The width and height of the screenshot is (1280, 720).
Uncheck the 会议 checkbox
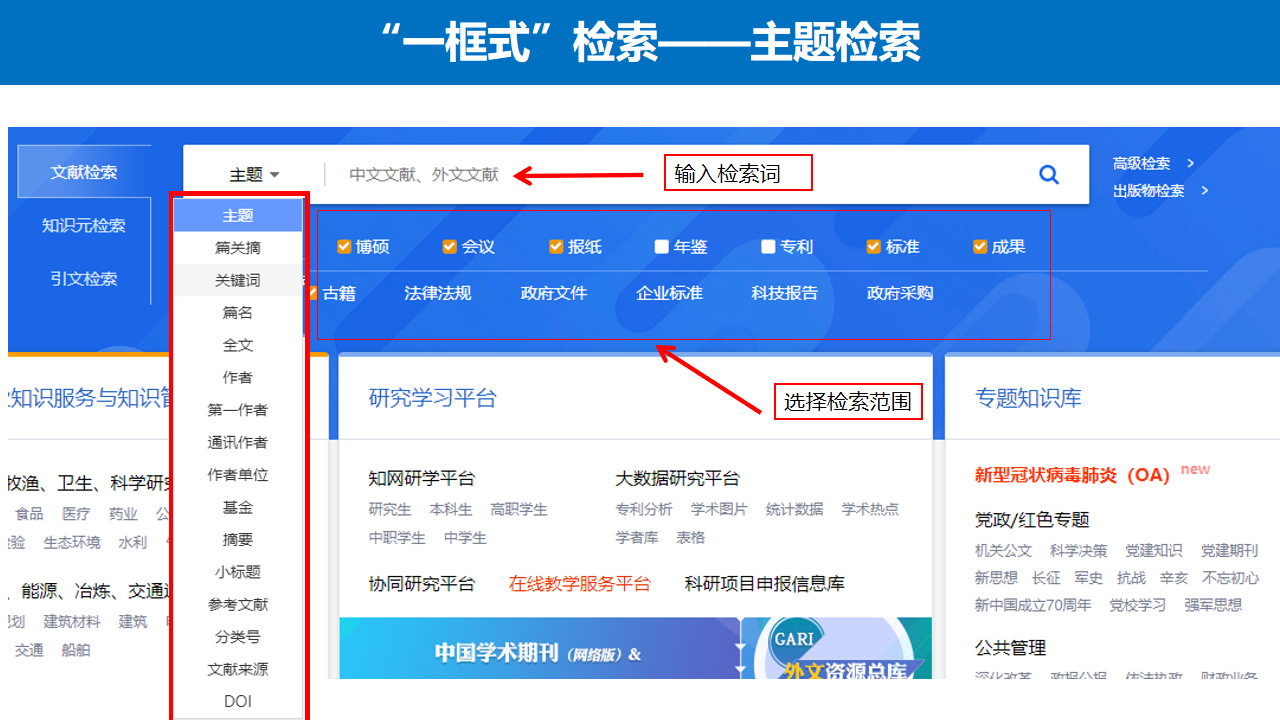[450, 247]
